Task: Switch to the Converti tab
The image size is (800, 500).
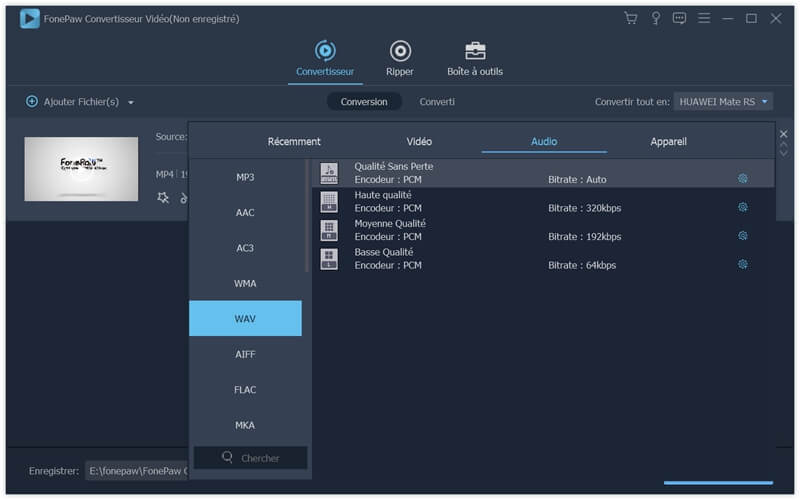Action: [x=437, y=102]
